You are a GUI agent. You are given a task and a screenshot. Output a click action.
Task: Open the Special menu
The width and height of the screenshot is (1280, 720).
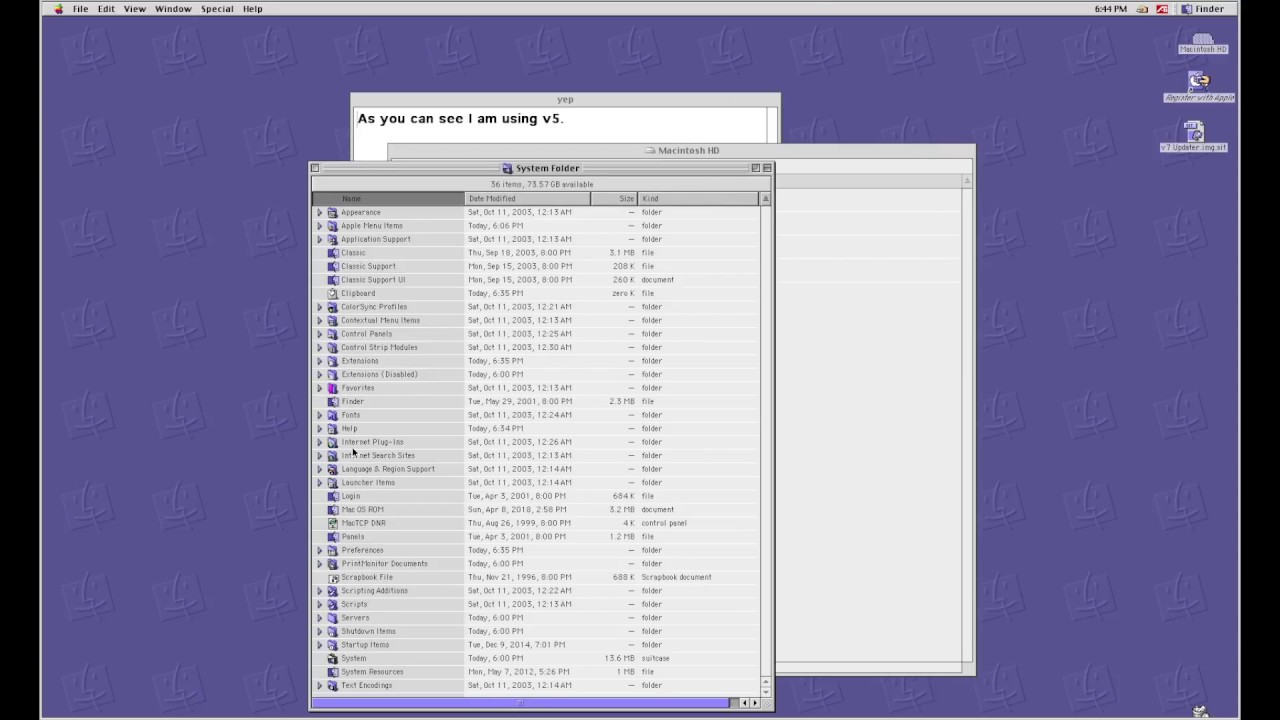coord(217,9)
